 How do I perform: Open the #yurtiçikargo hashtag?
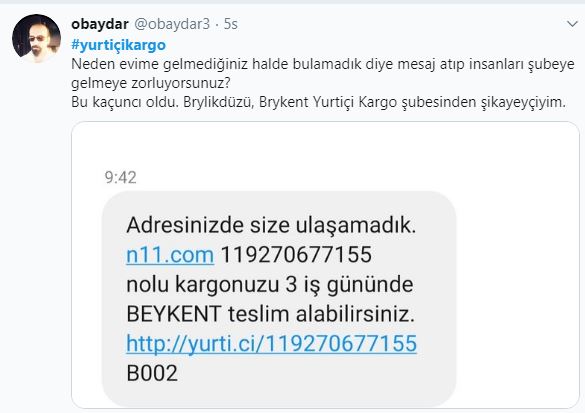point(118,45)
